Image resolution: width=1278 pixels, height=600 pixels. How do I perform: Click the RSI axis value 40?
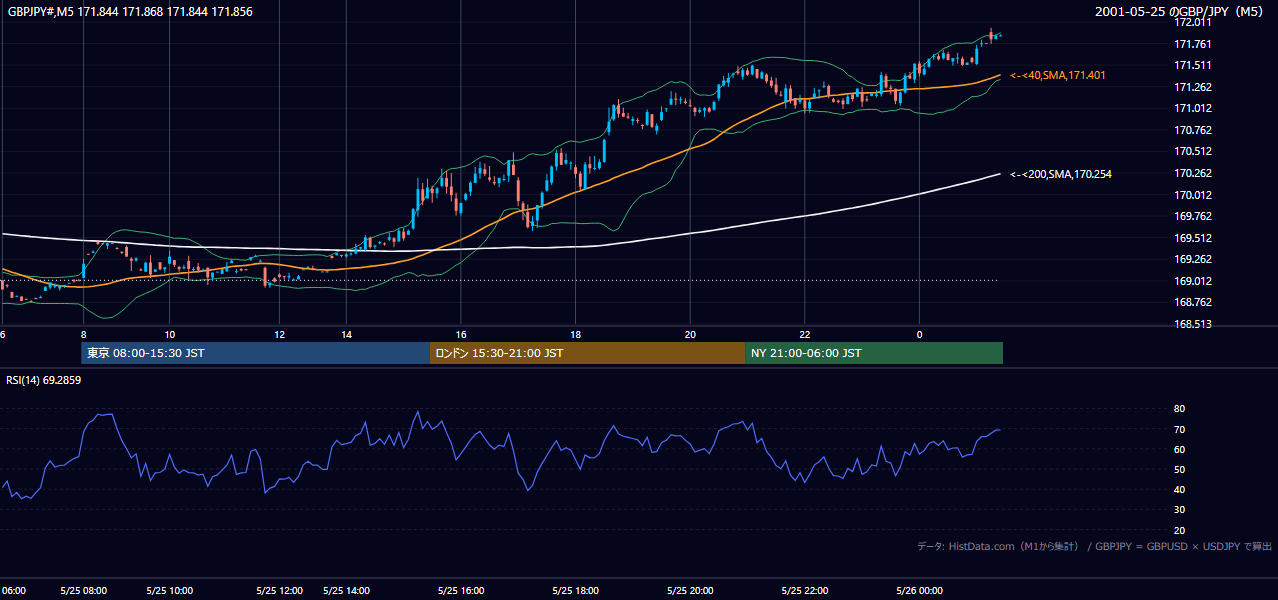click(x=1179, y=489)
